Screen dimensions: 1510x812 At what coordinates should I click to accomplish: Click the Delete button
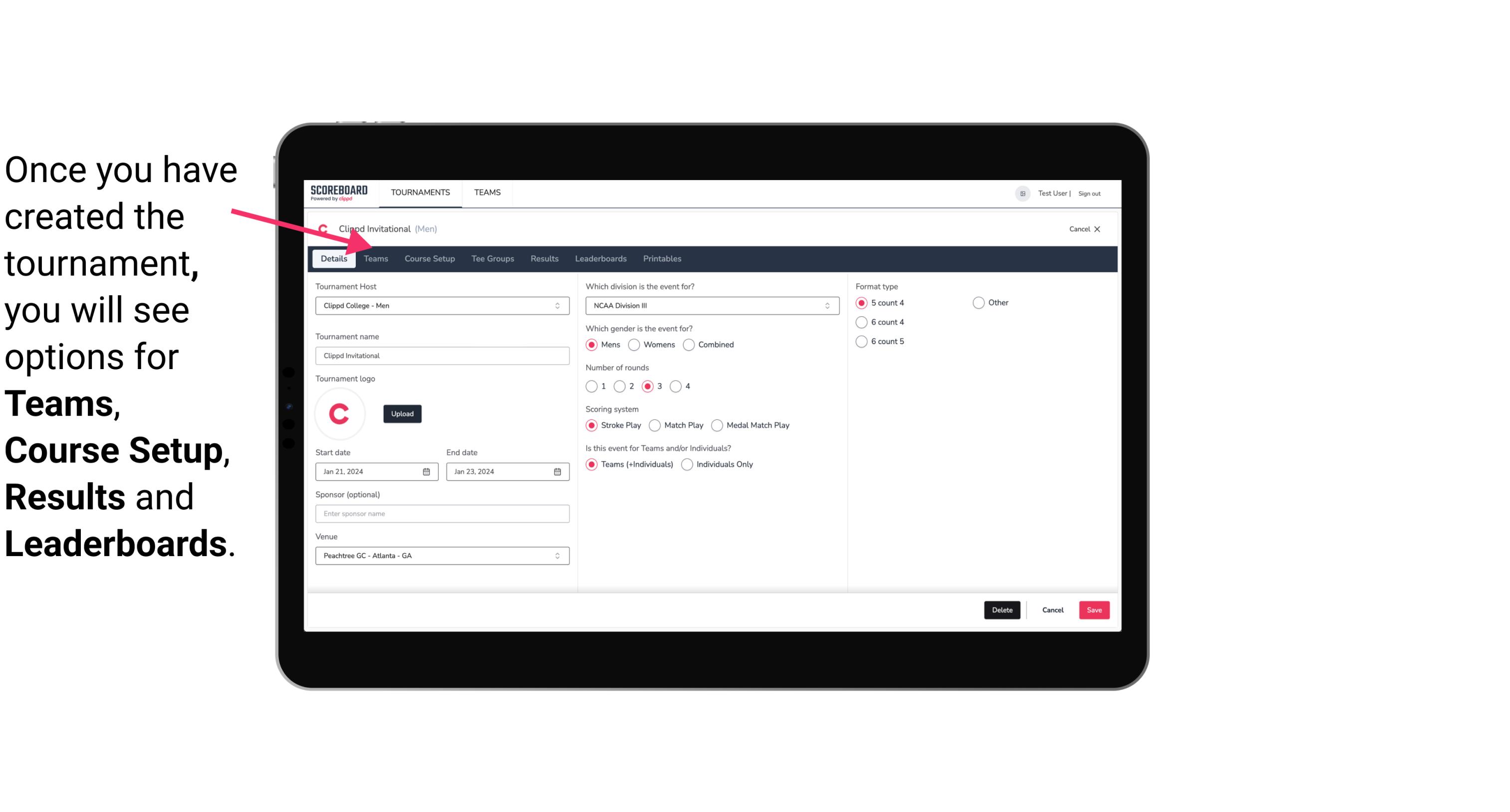(x=1002, y=610)
